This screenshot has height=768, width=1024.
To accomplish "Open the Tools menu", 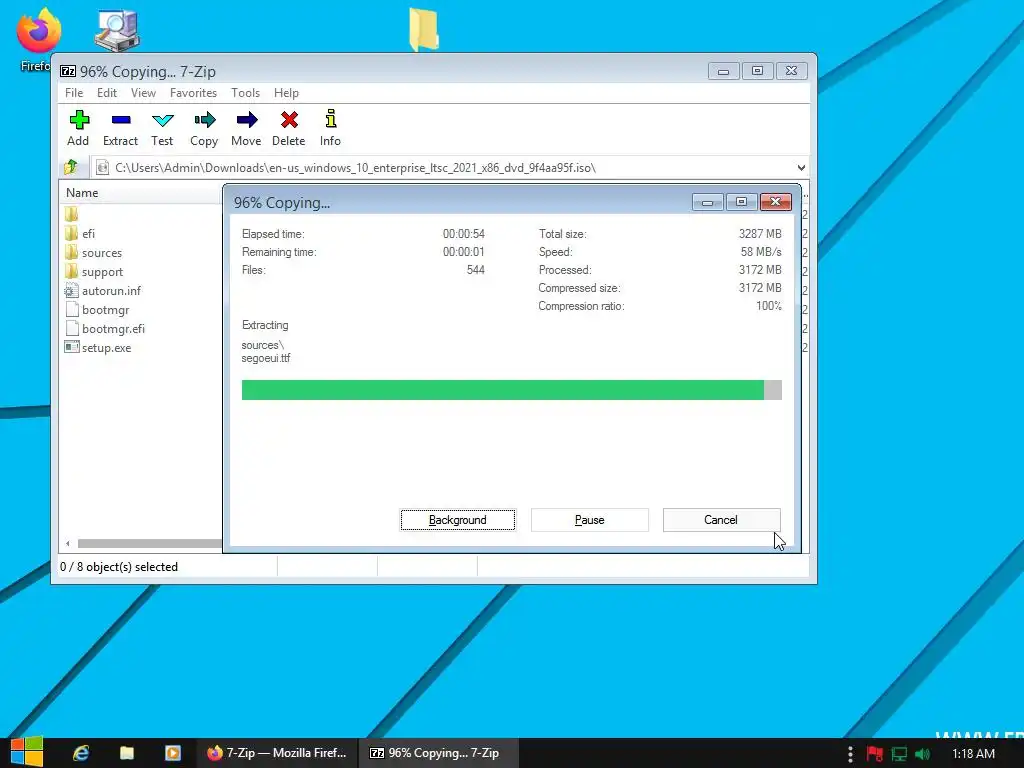I will (x=245, y=93).
